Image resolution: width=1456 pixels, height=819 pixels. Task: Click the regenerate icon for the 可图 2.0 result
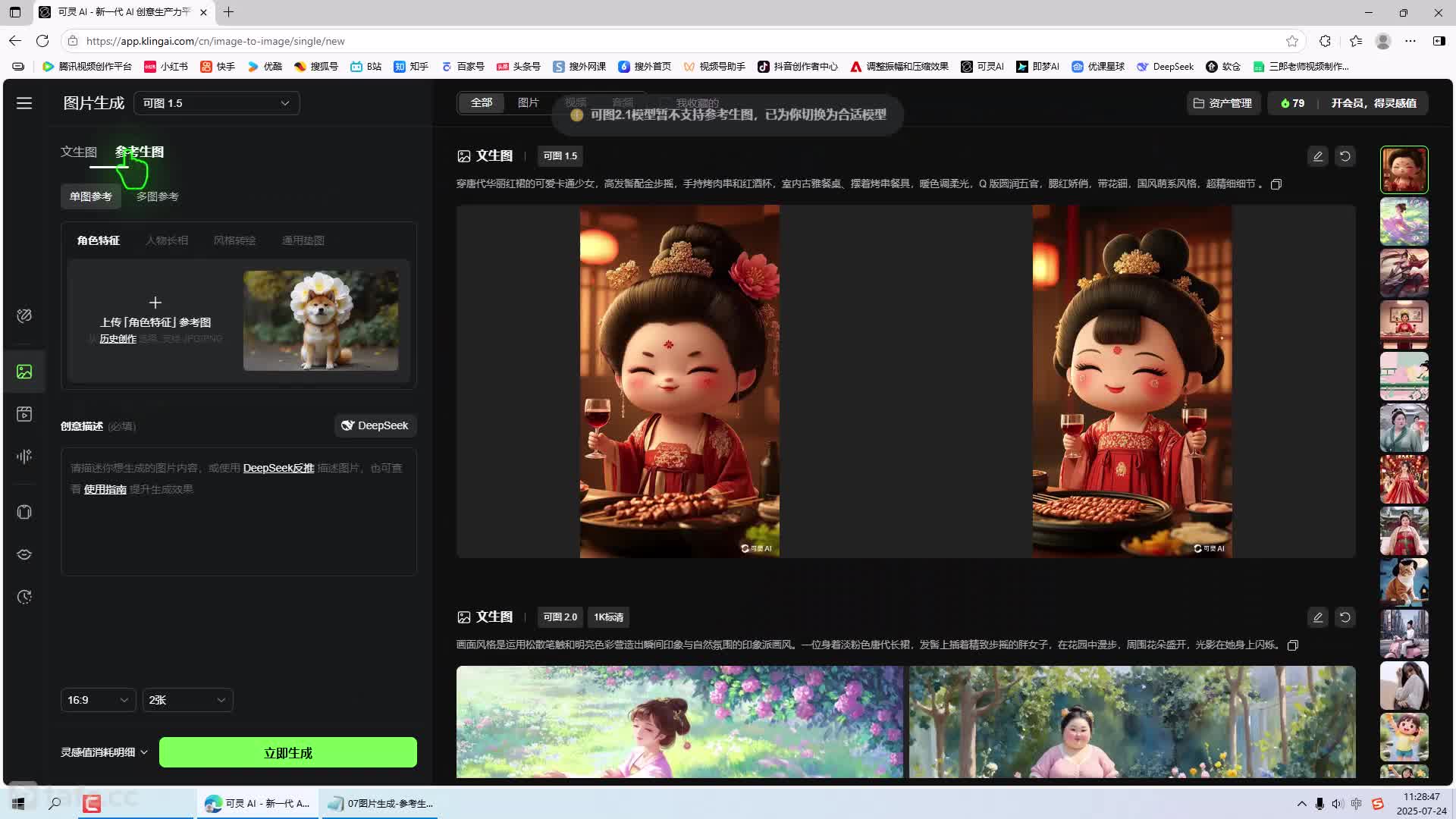pyautogui.click(x=1345, y=617)
